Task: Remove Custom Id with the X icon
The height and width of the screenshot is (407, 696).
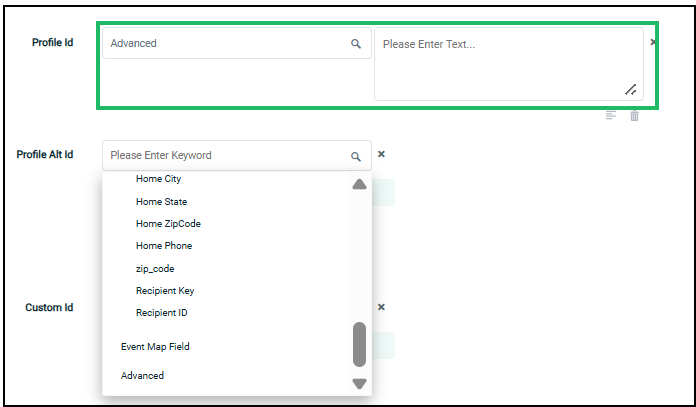Action: (381, 307)
